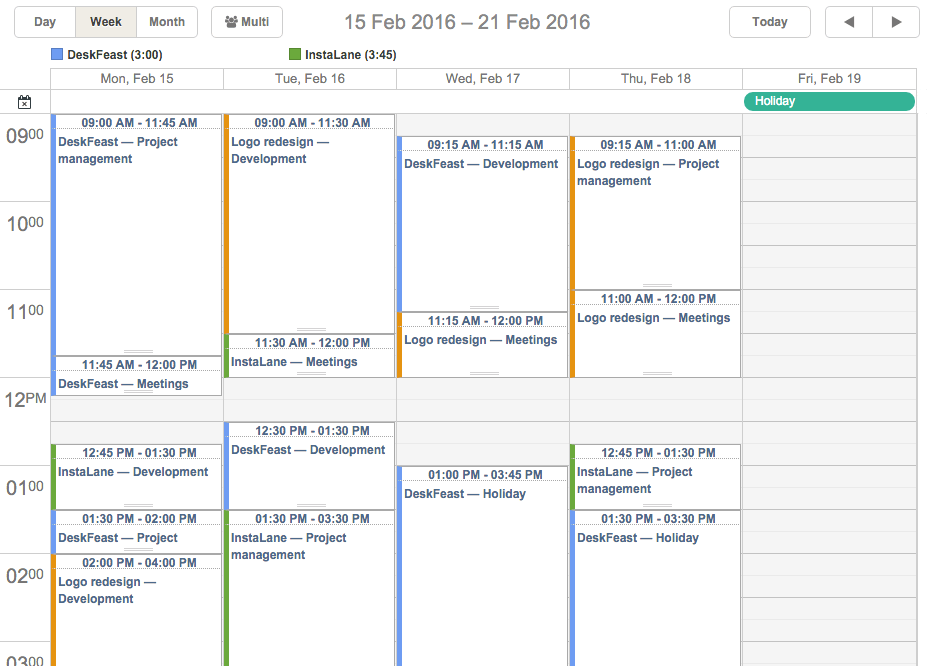
Task: Click the DeskFeast blue legend swatch
Action: pos(57,54)
